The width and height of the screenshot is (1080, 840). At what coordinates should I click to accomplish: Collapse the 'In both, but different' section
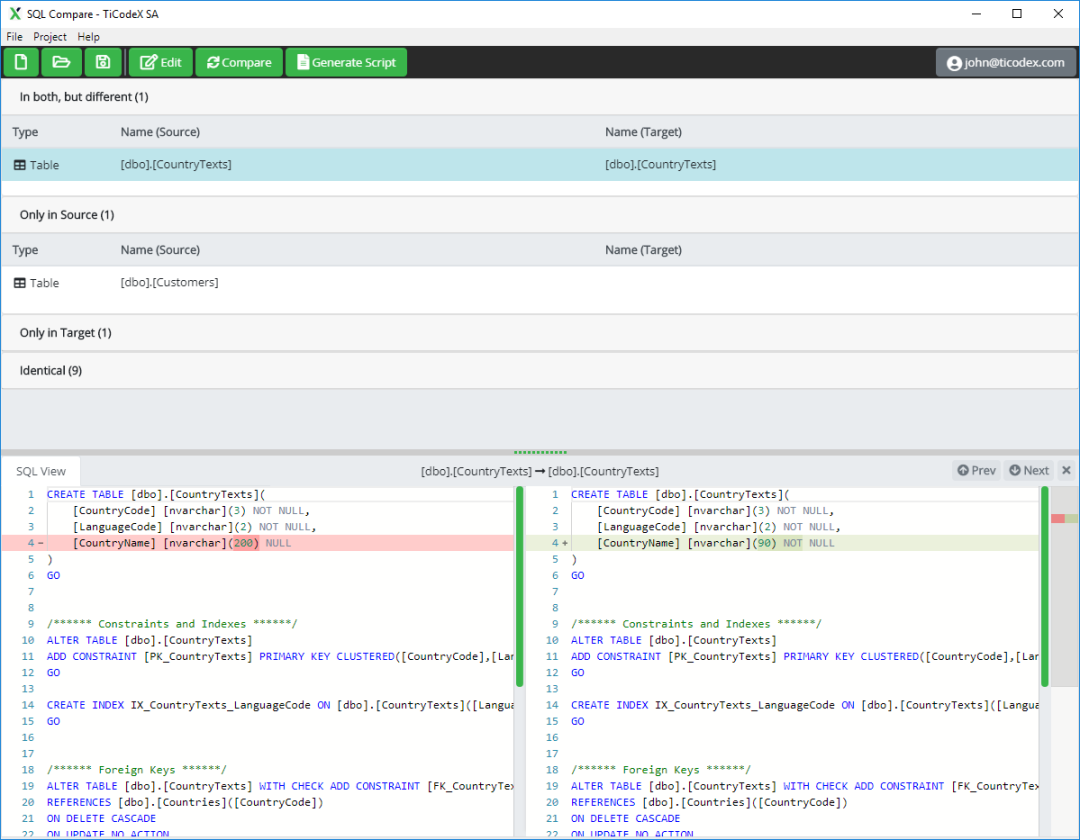(84, 97)
